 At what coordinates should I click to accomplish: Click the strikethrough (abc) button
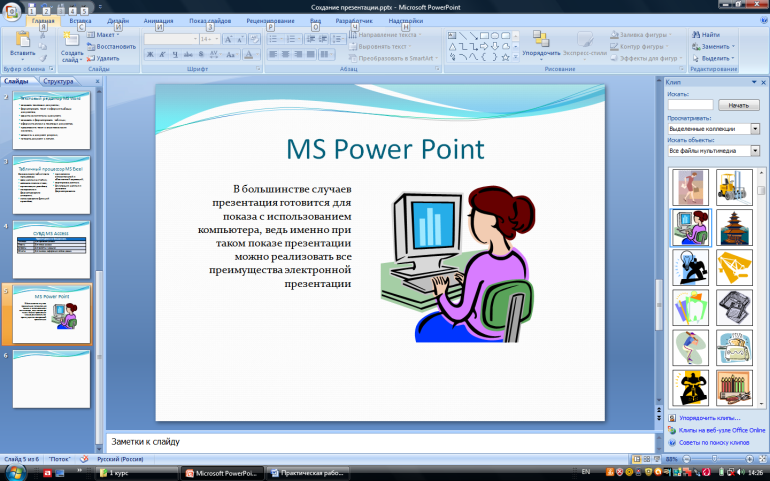click(x=188, y=55)
